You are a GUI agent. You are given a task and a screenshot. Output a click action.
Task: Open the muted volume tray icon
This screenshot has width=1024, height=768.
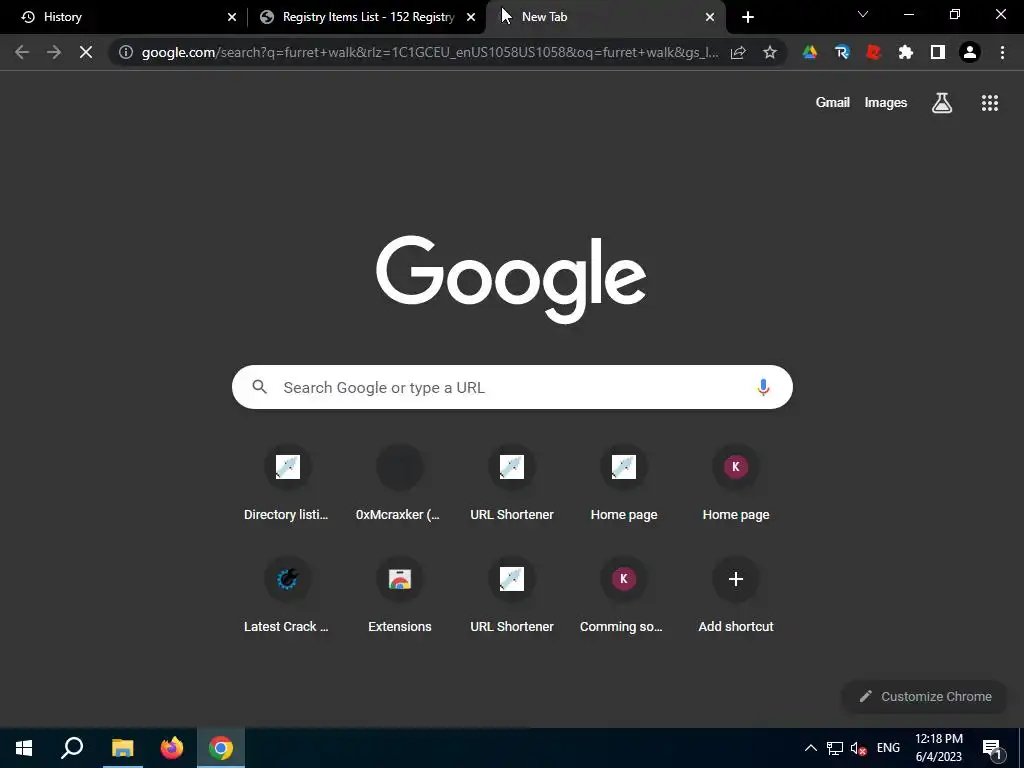tap(859, 748)
